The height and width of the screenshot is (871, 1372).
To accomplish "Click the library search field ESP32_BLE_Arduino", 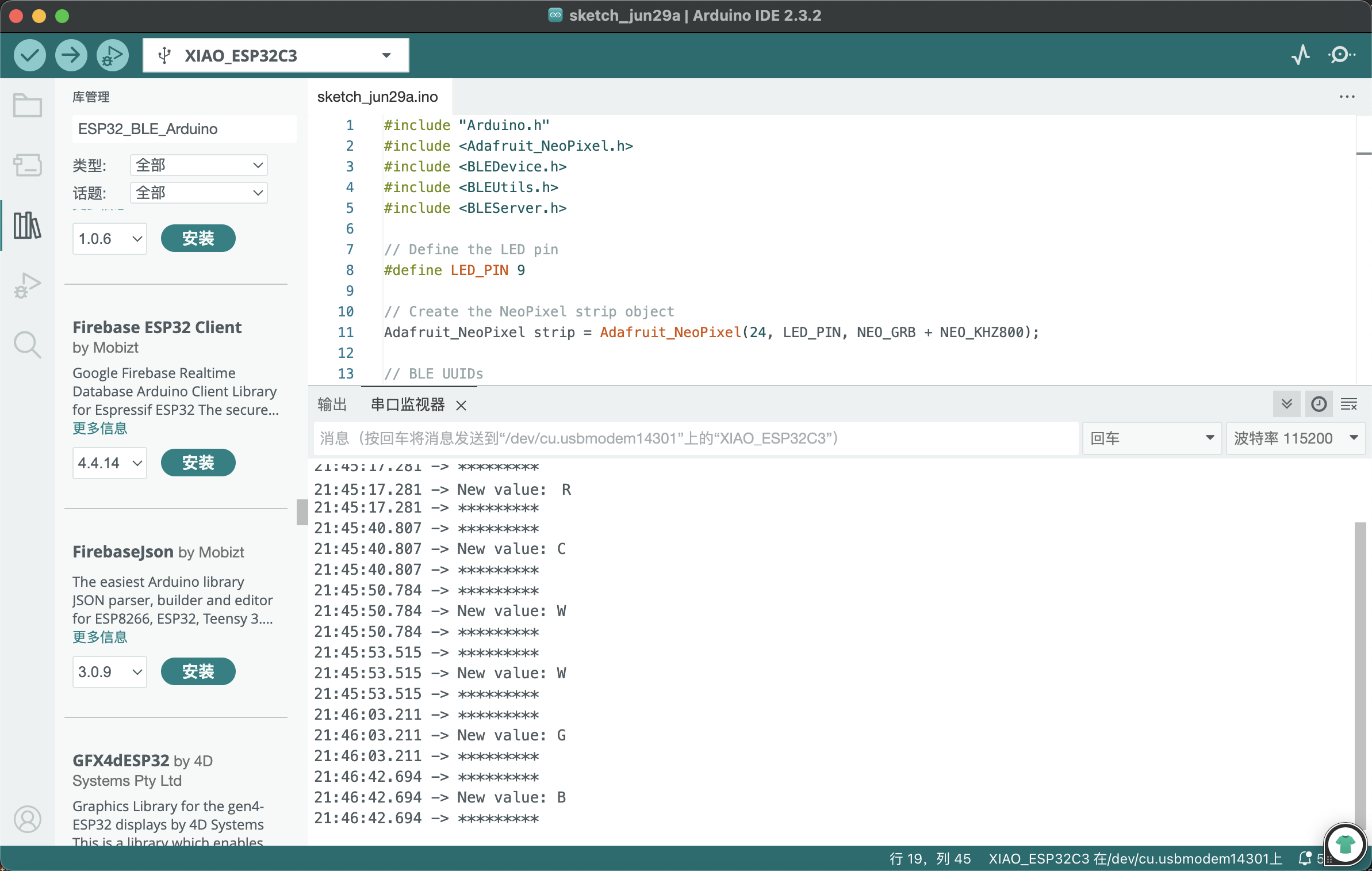I will tap(184, 128).
